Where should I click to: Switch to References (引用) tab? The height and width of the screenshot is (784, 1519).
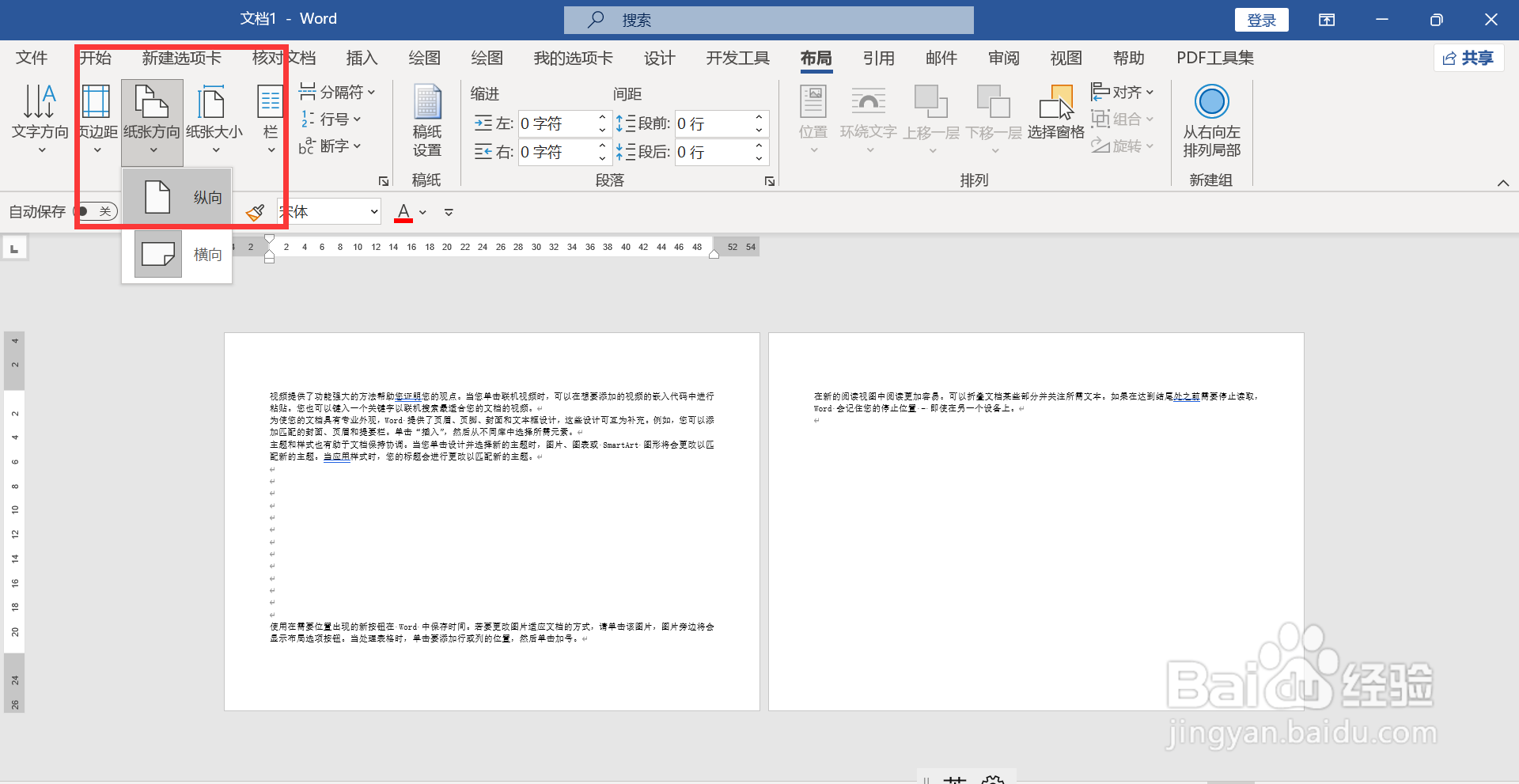878,58
